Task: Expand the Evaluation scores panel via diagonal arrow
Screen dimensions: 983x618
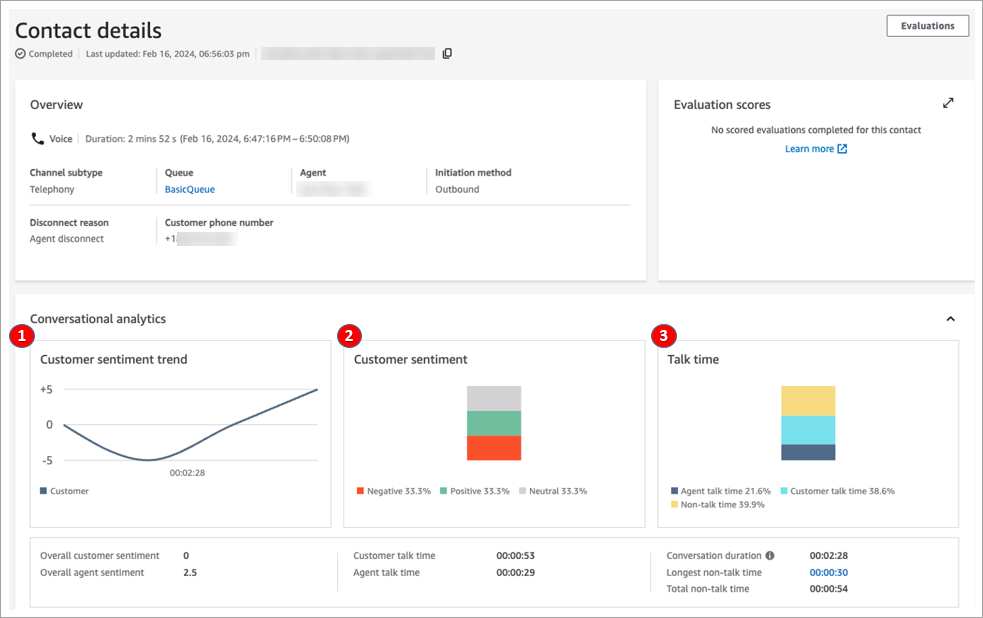Action: (948, 103)
